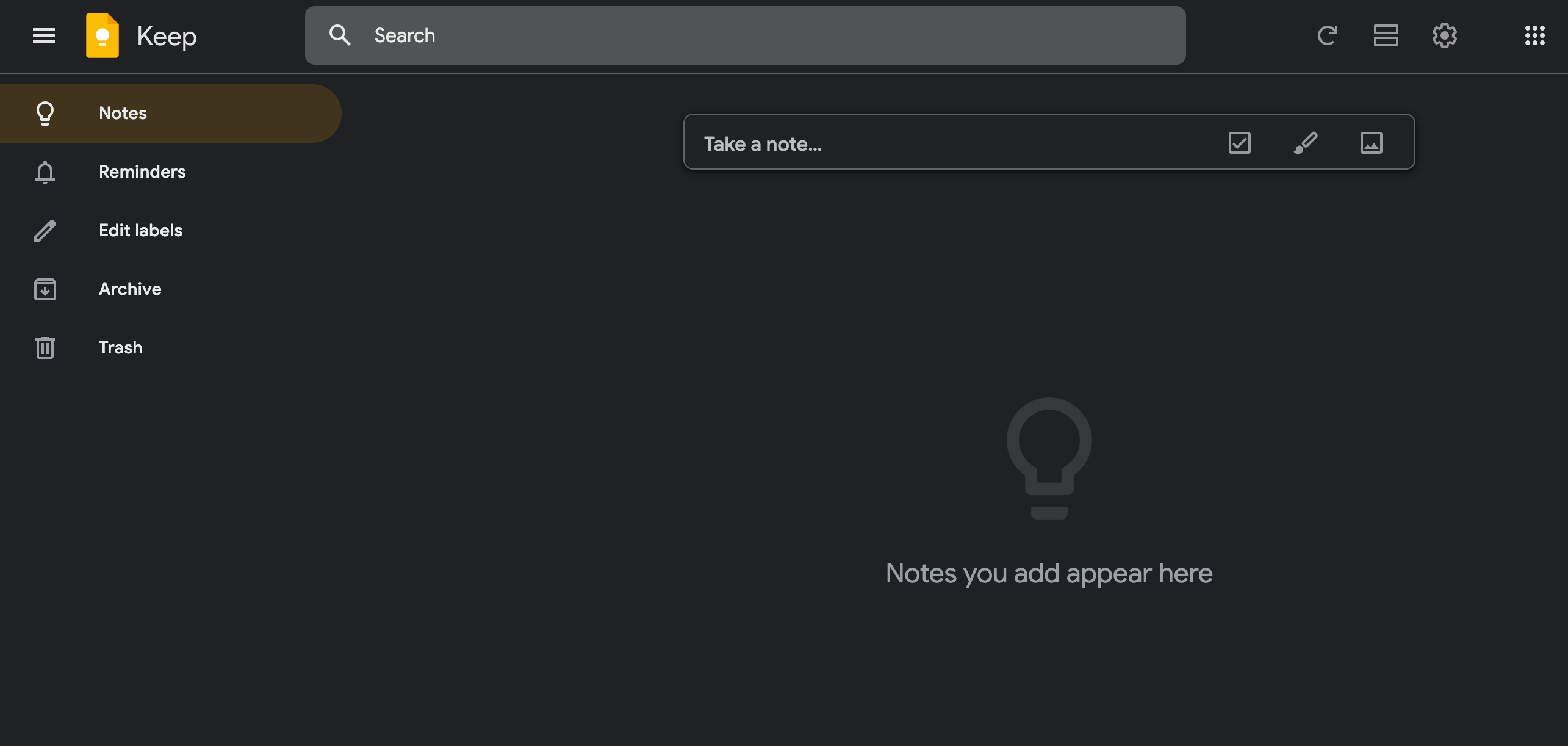Screen dimensions: 1568x746
Task: Open the Google apps grid
Action: coord(1534,35)
